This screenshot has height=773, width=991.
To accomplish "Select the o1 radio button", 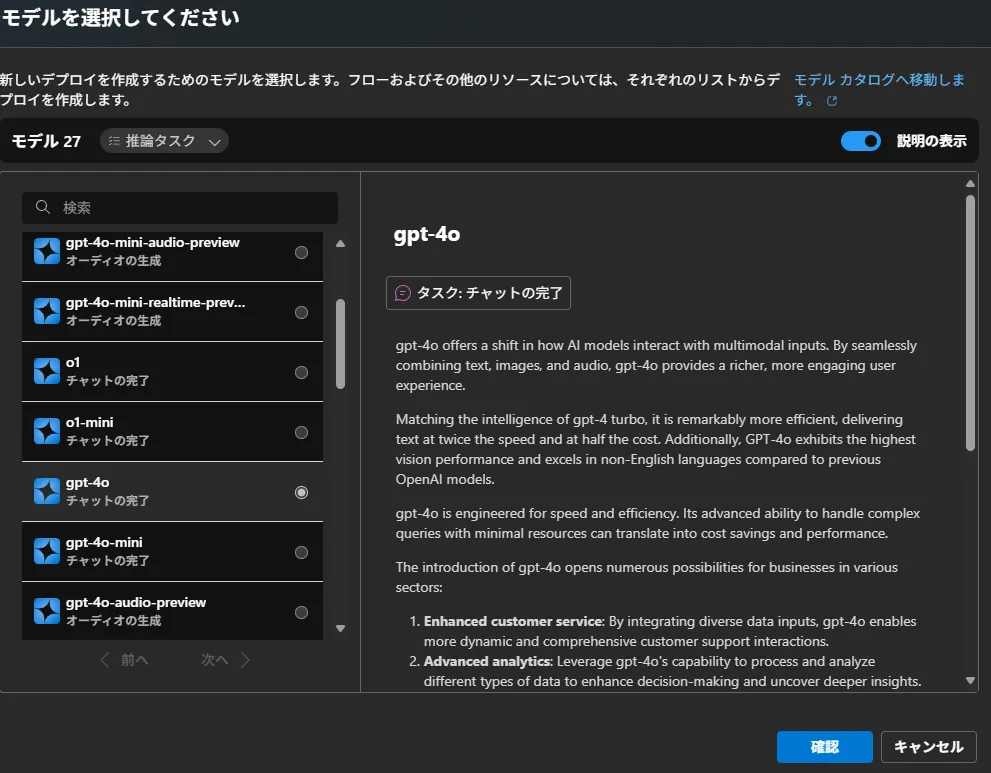I will tap(301, 373).
